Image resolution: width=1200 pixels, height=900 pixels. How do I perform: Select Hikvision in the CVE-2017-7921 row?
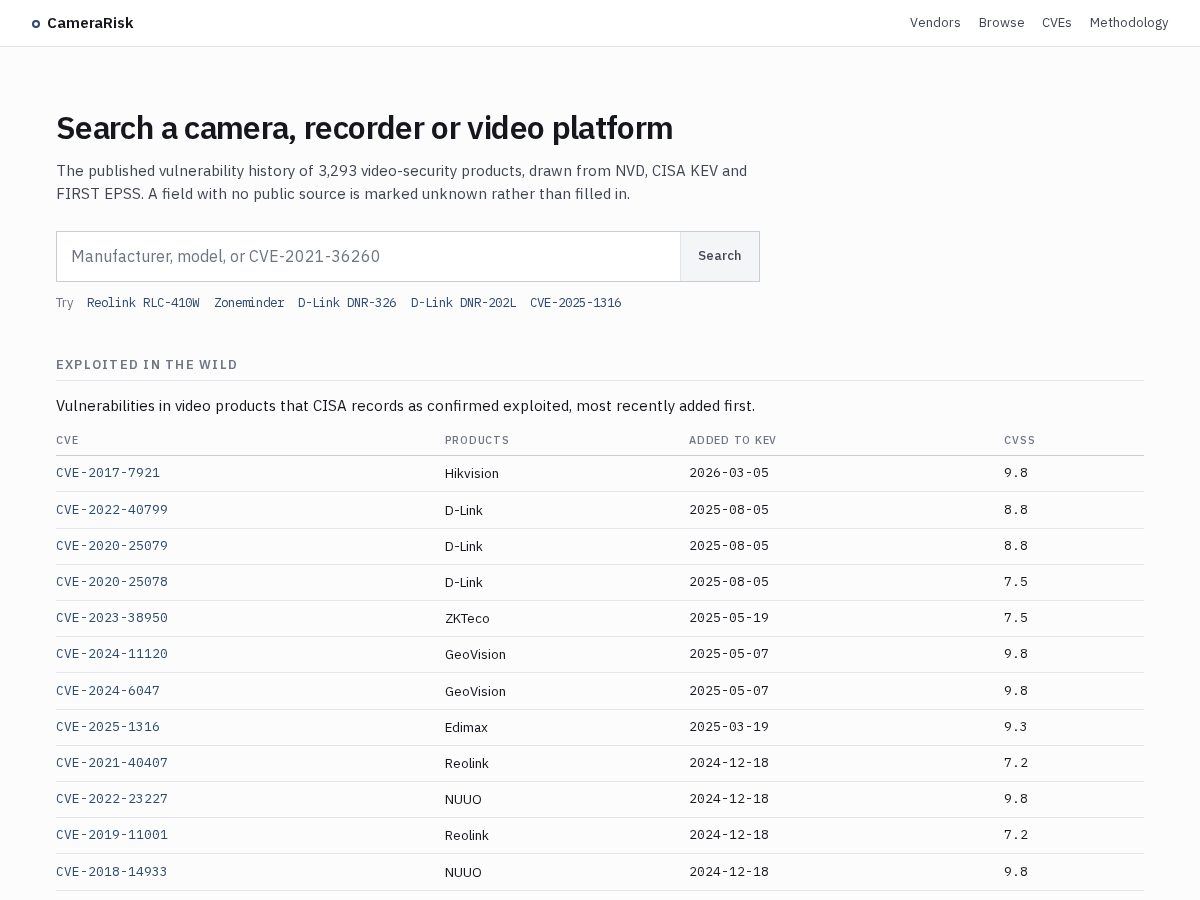(472, 474)
